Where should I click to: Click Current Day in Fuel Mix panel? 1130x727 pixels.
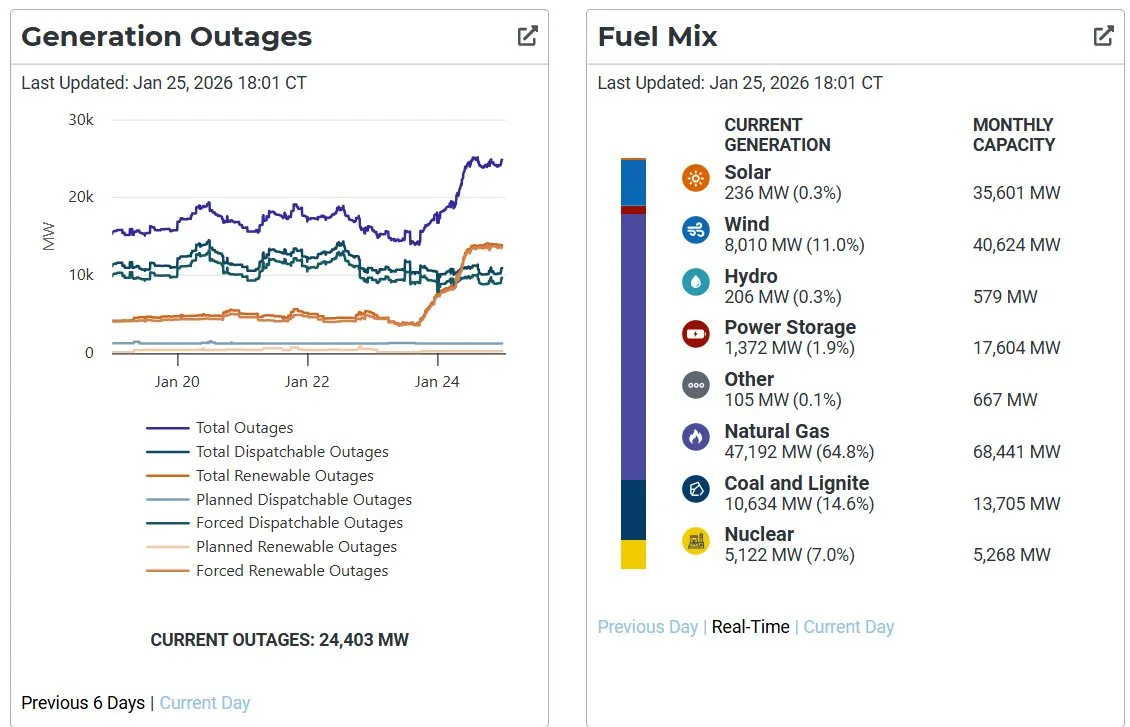pyautogui.click(x=848, y=627)
